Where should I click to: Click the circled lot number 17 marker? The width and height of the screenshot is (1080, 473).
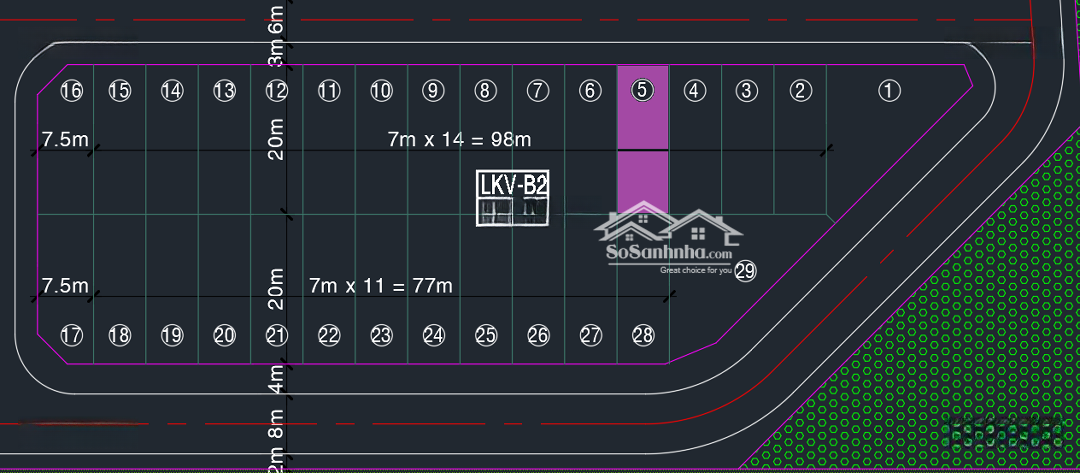71,335
